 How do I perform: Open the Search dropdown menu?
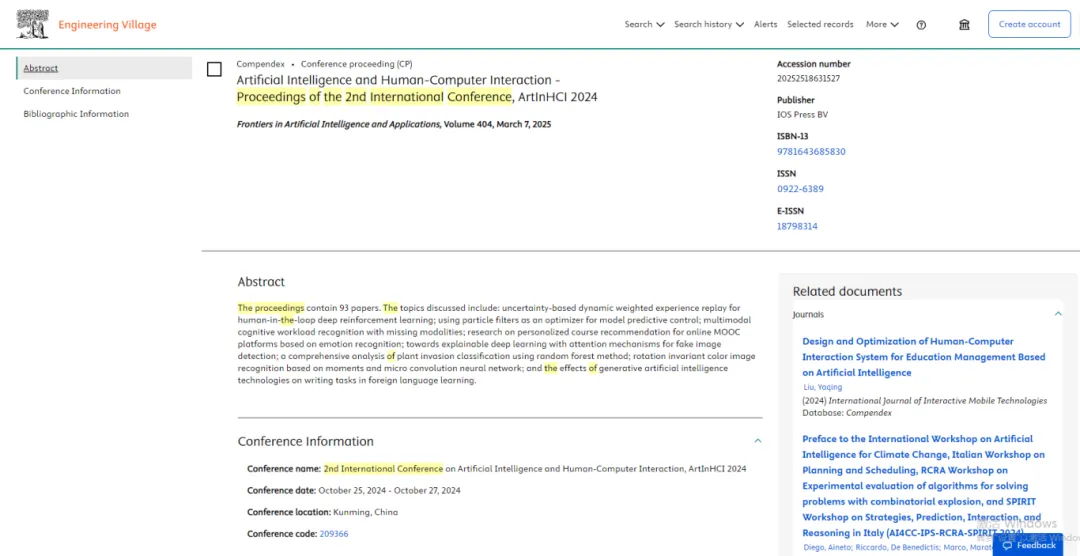point(644,25)
